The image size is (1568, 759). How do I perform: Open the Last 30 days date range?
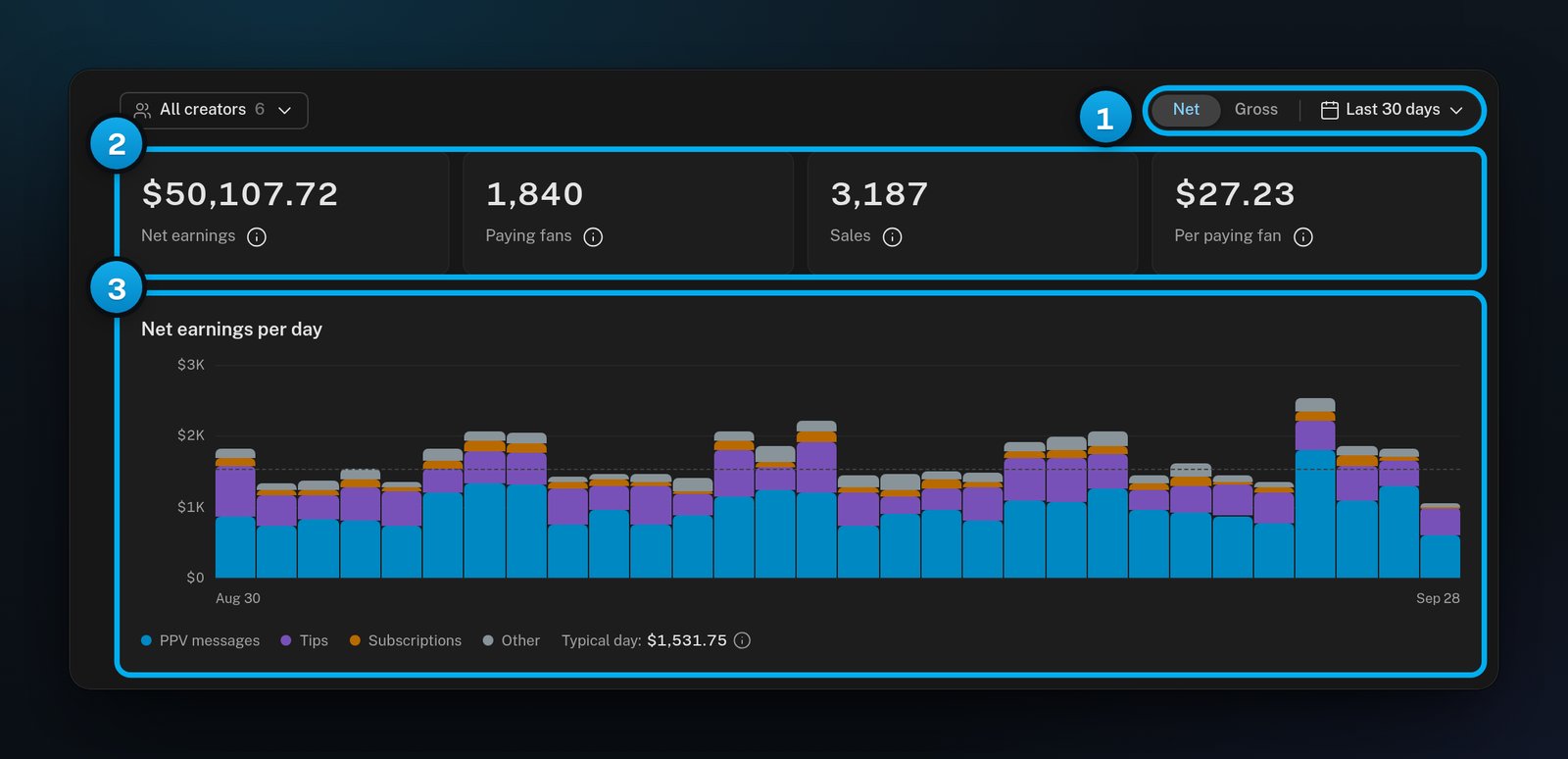pos(1392,110)
